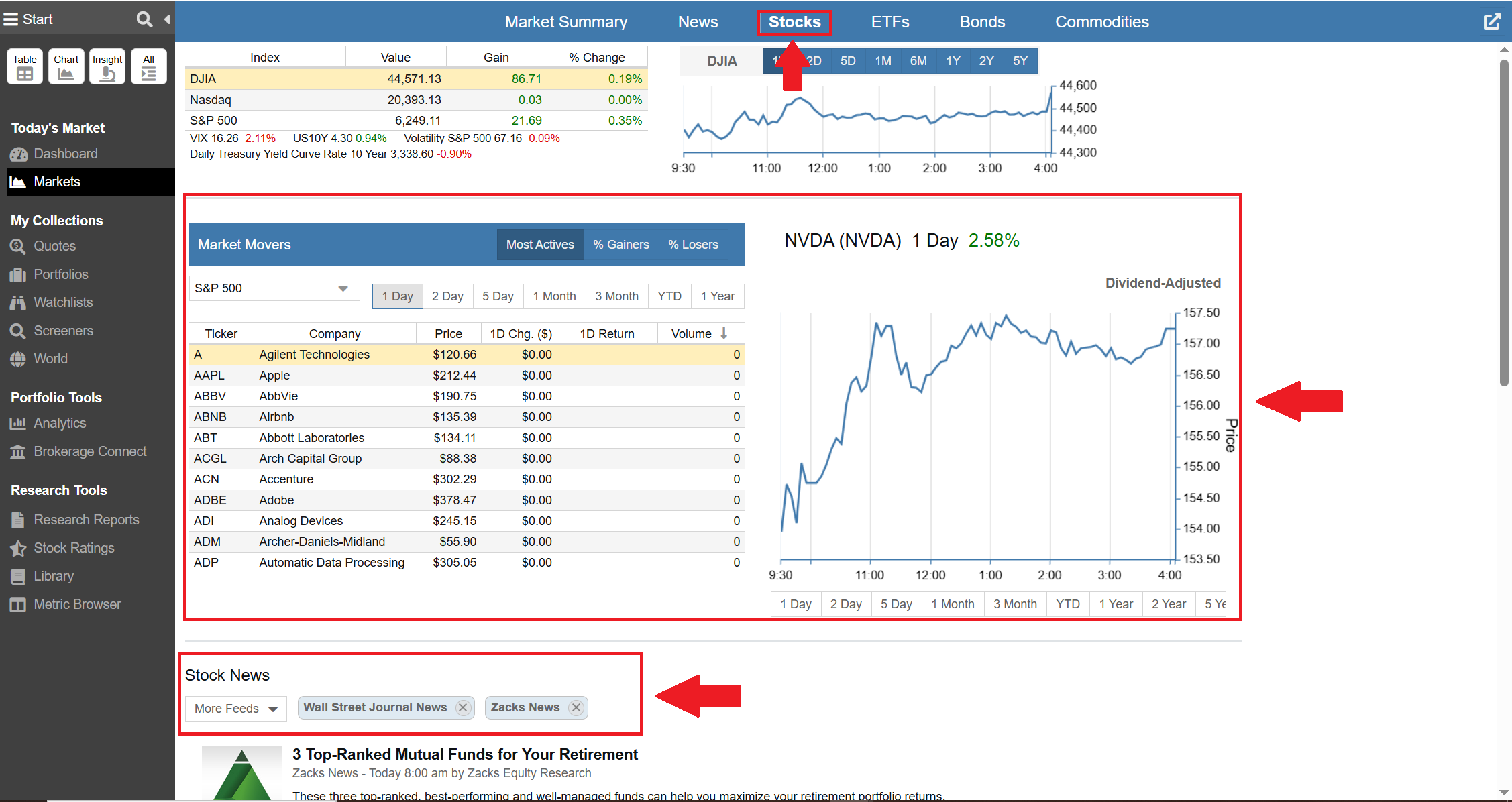Set DJIA chart to 1M range

(x=883, y=61)
